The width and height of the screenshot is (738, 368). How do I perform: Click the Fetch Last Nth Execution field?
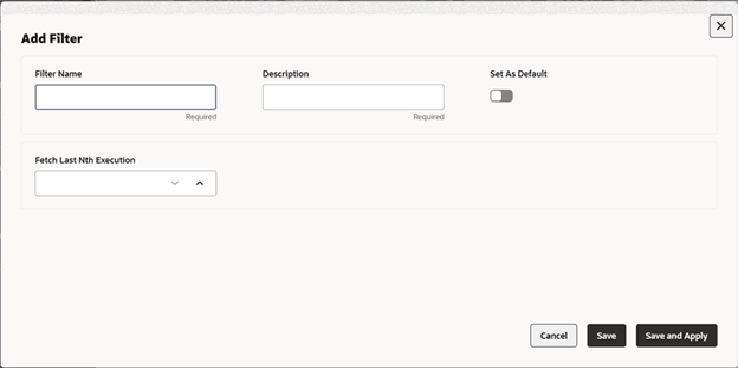[x=125, y=183]
